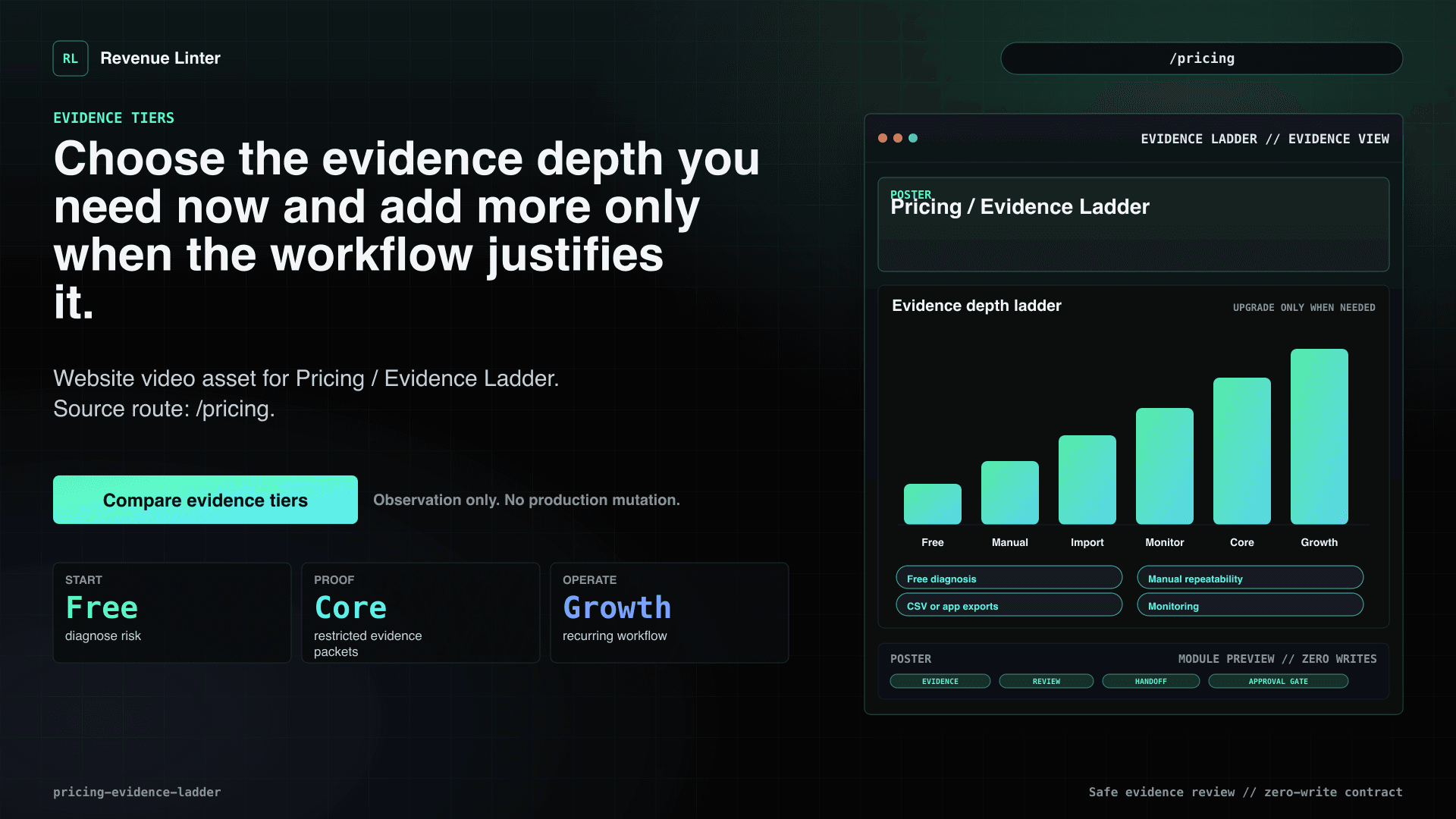
Task: Click the EVIDENCE TIERS eyebrow label
Action: [x=114, y=118]
